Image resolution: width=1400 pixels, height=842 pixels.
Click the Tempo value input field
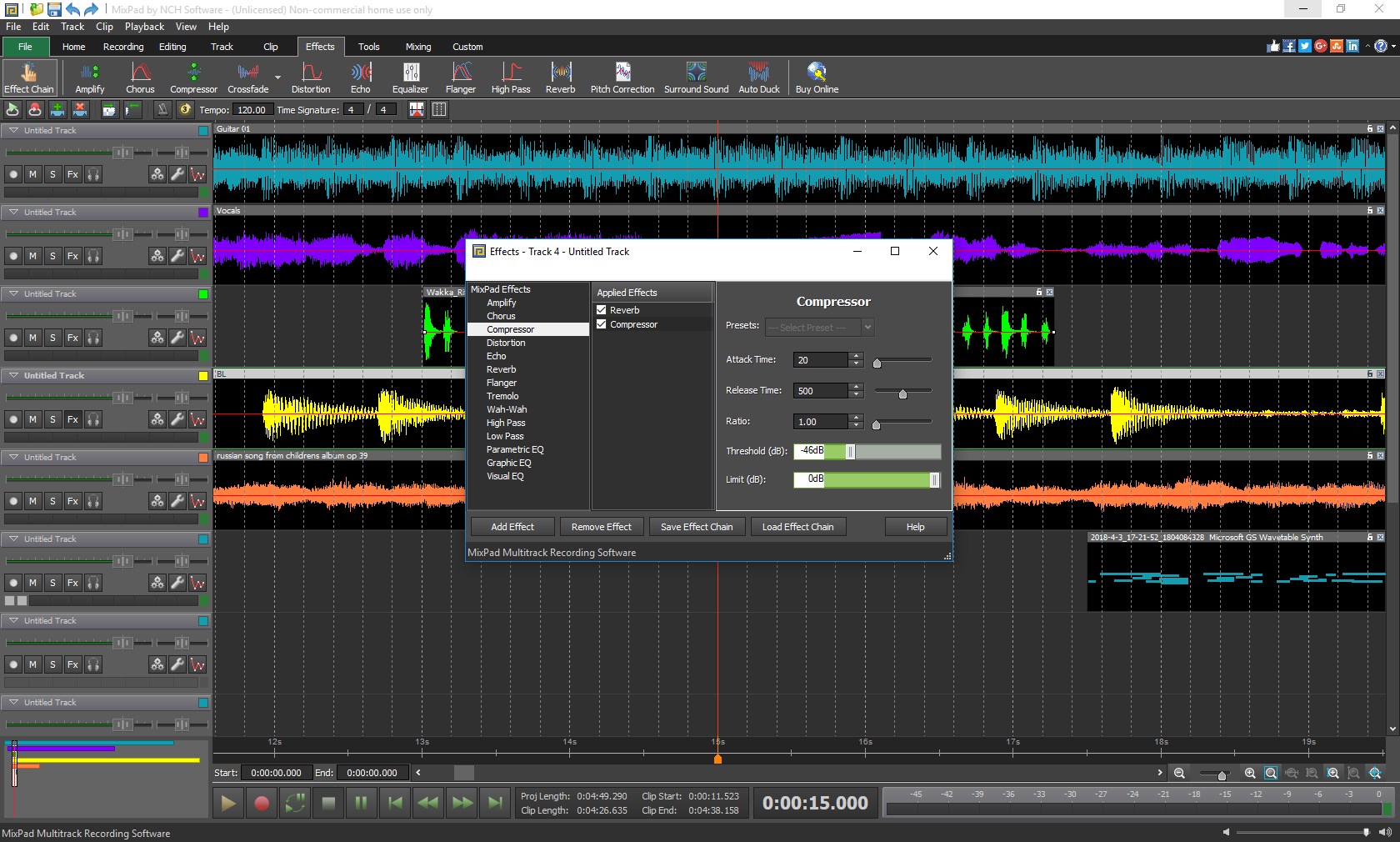250,109
